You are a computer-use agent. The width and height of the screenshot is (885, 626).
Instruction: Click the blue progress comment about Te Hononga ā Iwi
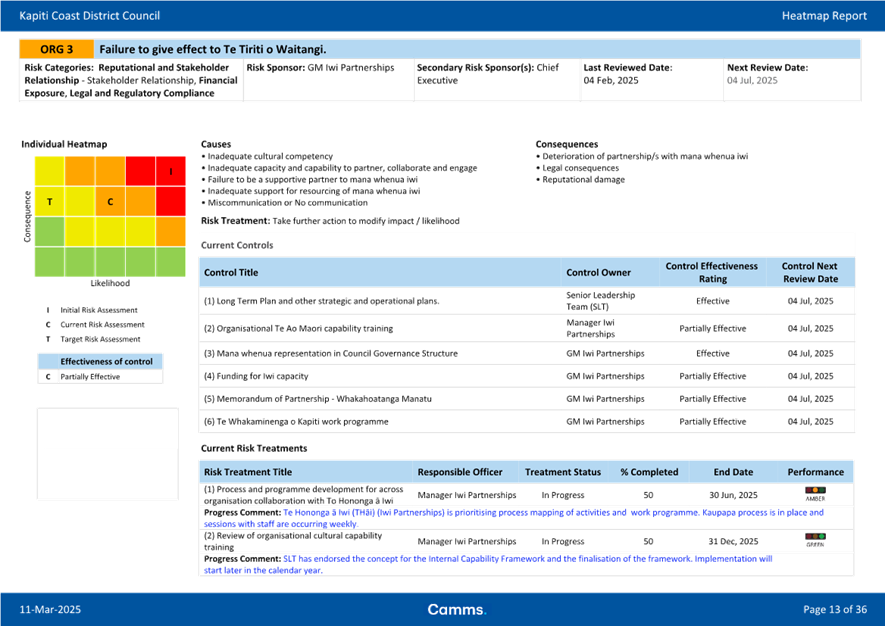coord(514,518)
